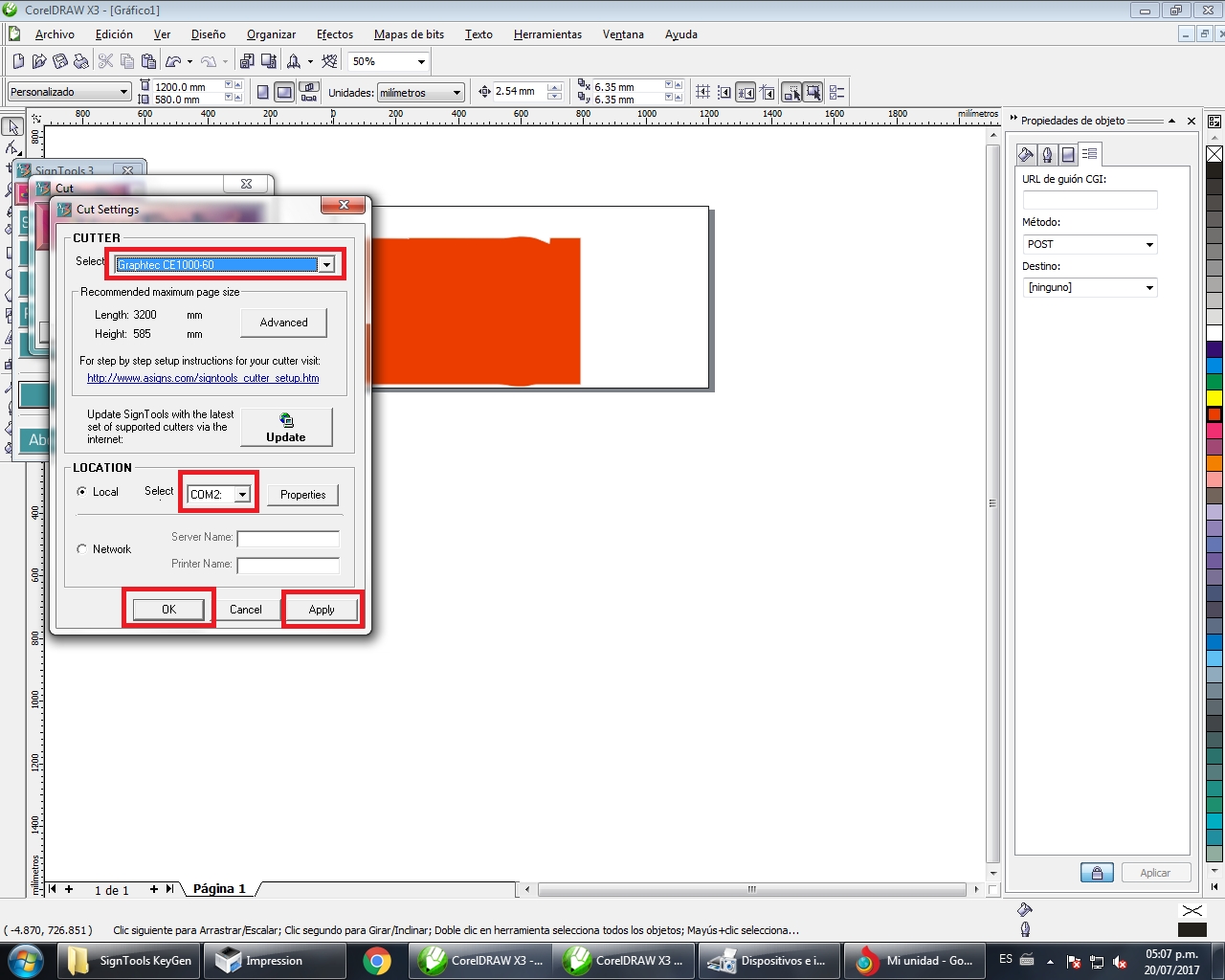Open SignTools KeyGen in taskbar

[x=130, y=961]
